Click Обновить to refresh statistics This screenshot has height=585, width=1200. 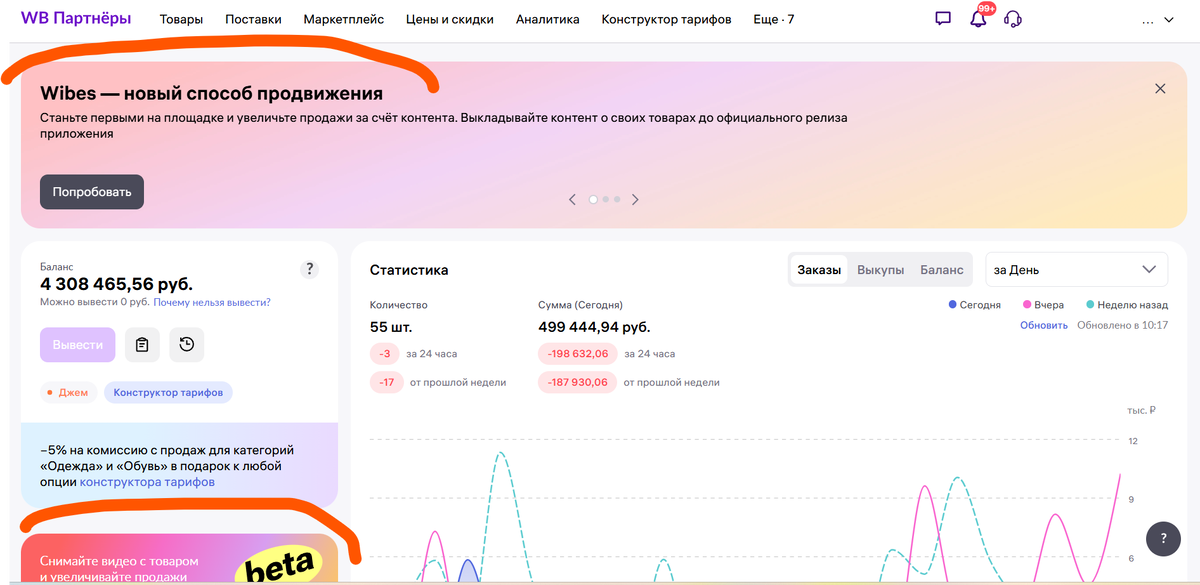[1043, 324]
